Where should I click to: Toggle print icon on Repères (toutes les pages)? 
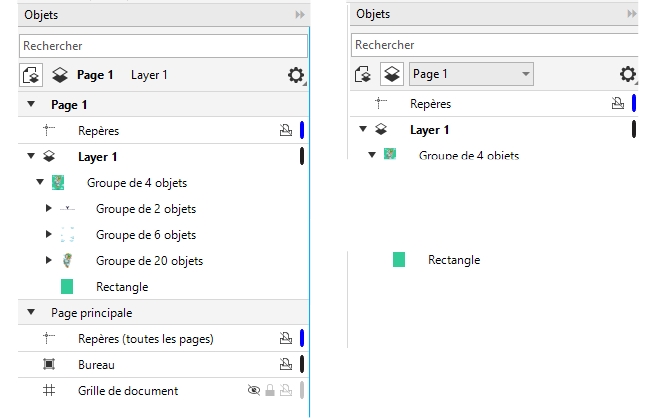point(285,339)
